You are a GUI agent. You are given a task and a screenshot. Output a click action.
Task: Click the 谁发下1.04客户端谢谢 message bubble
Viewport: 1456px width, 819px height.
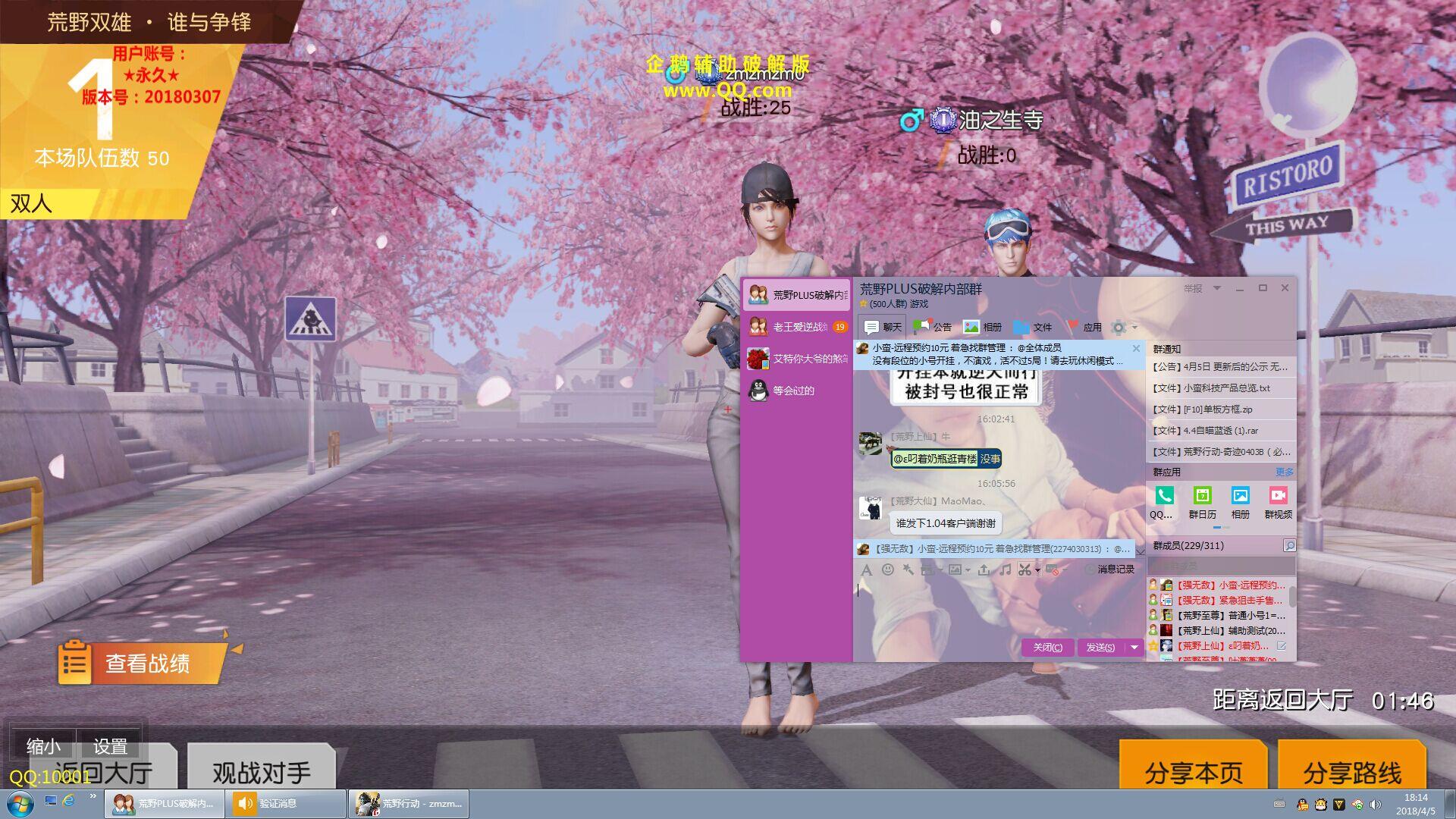(x=946, y=522)
